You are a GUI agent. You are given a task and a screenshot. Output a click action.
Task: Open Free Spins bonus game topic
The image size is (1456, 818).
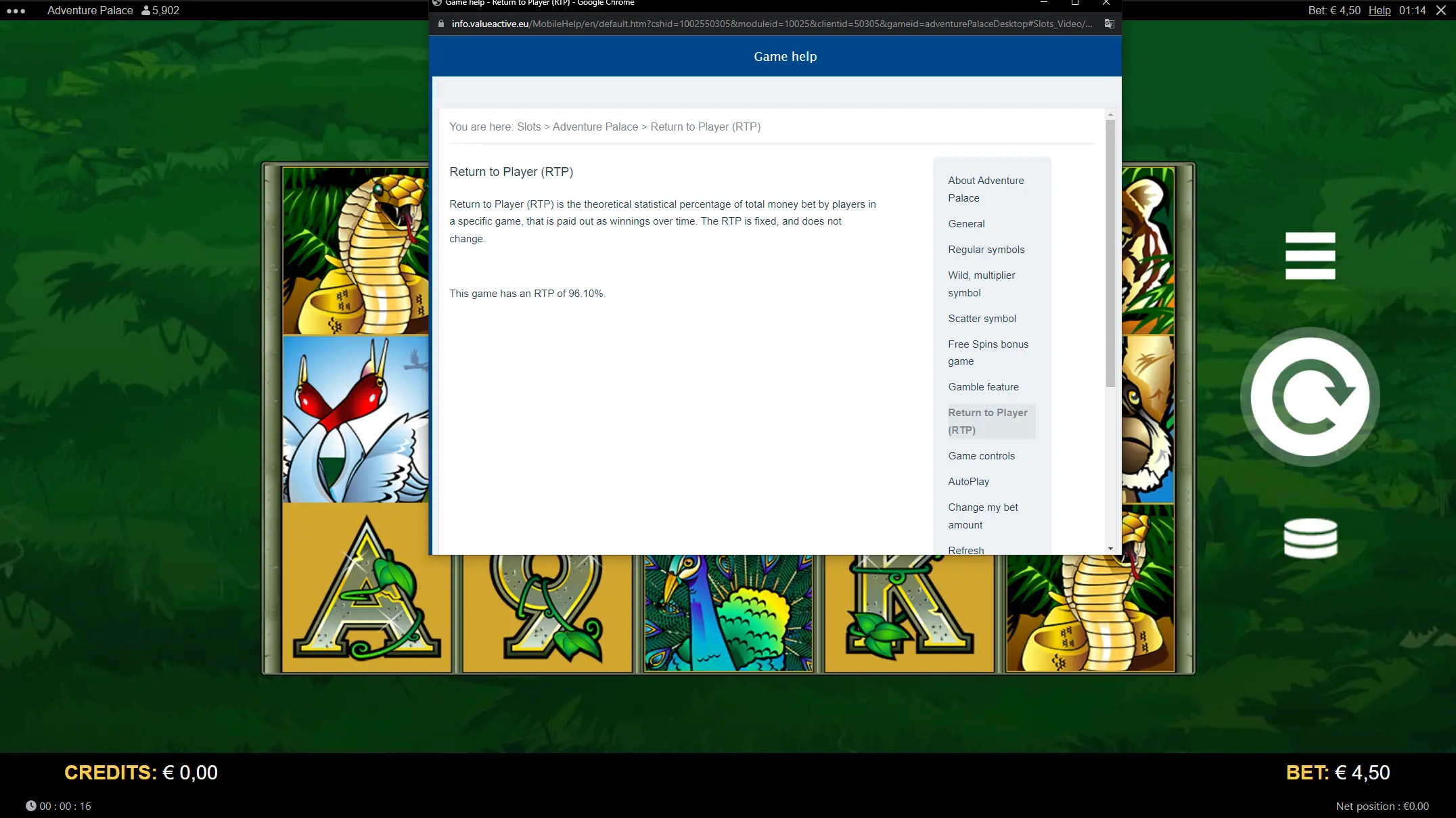[x=988, y=353]
